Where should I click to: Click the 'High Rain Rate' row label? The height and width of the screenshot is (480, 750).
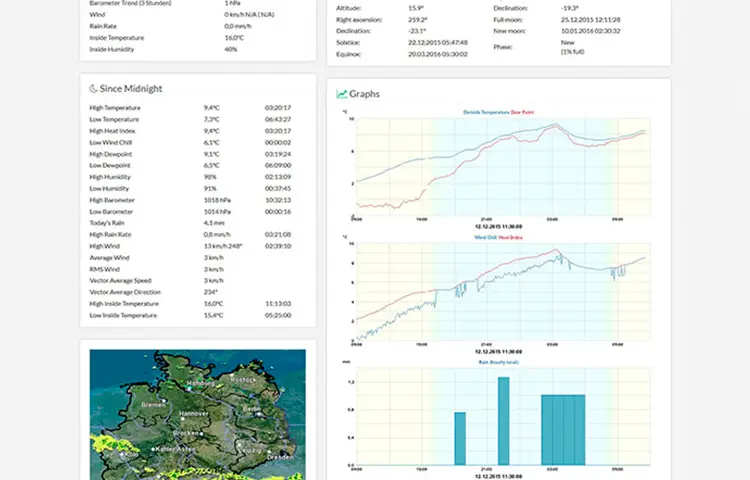pos(110,234)
